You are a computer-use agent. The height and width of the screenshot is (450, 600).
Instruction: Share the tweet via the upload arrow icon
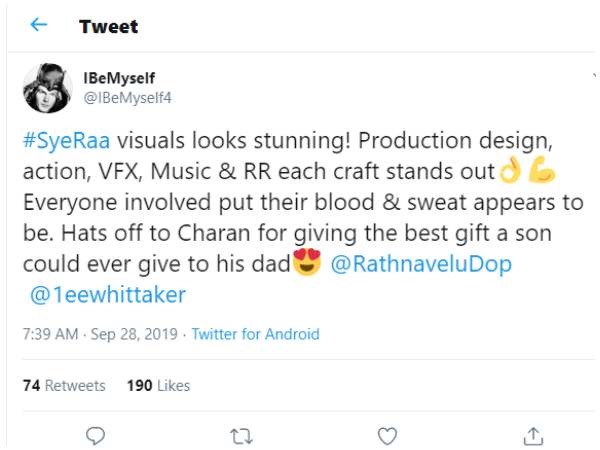click(533, 437)
